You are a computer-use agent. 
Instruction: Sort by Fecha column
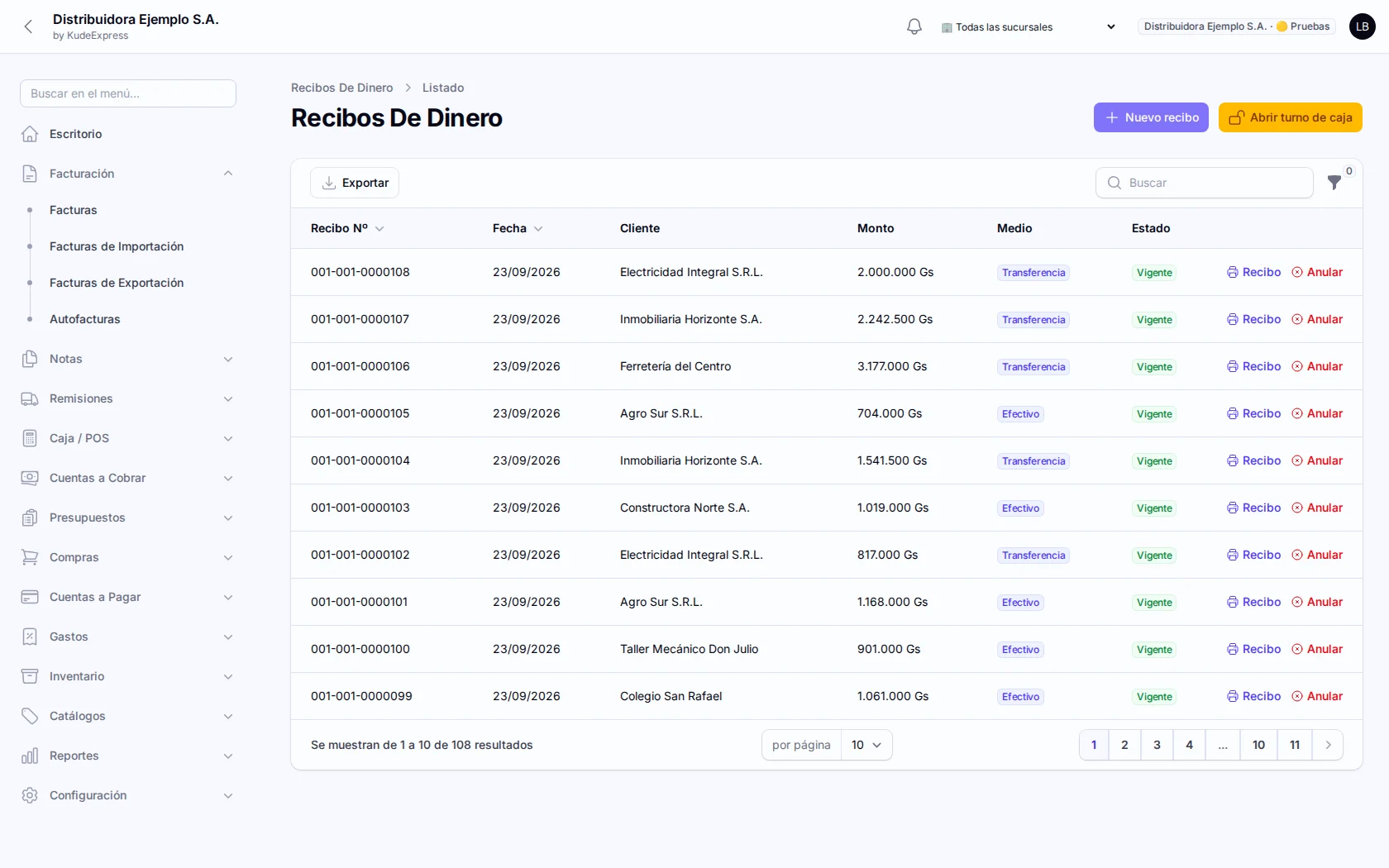pyautogui.click(x=518, y=228)
